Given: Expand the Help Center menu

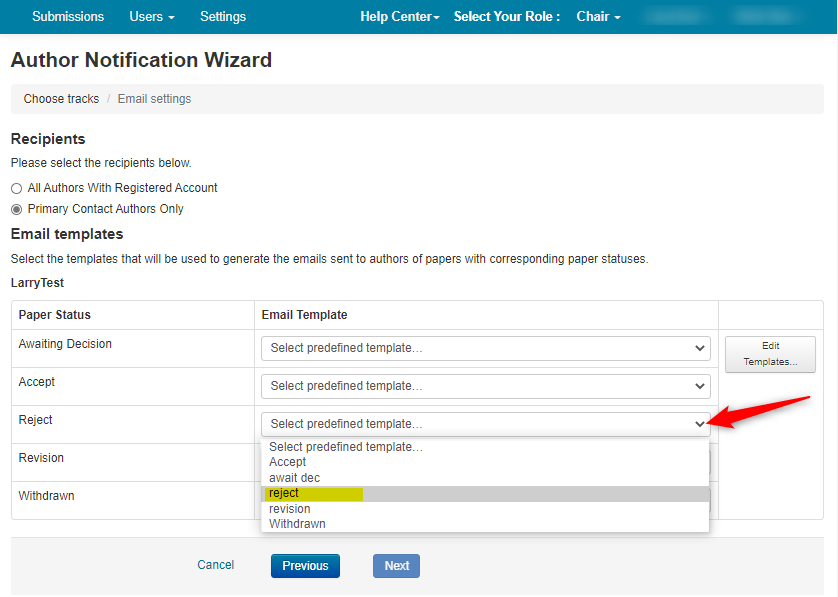Looking at the screenshot, I should click(399, 17).
